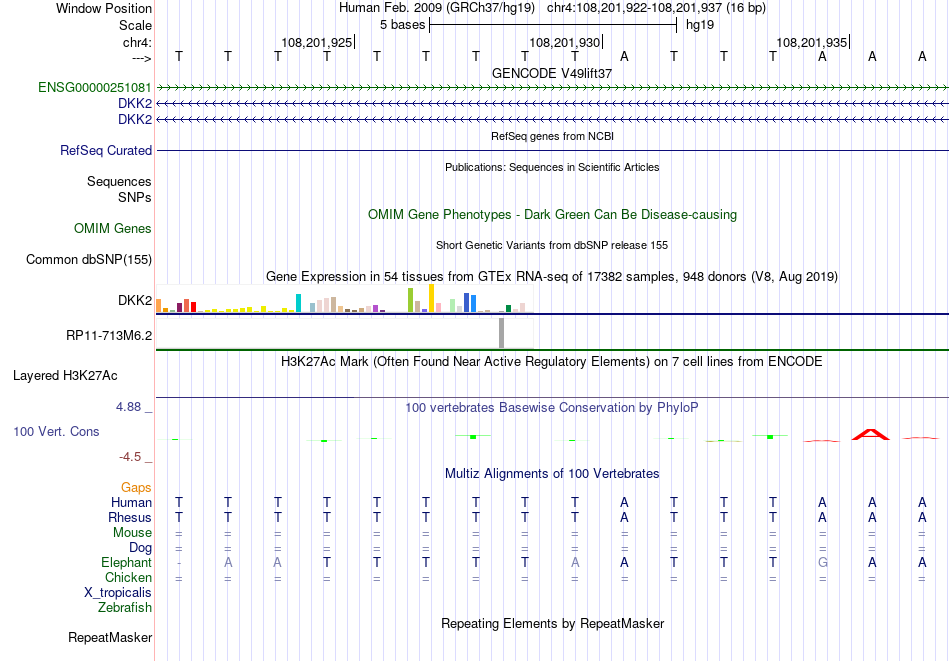Click the 4.88 PhyloP upper scale value
This screenshot has height=661, width=950.
(130, 407)
